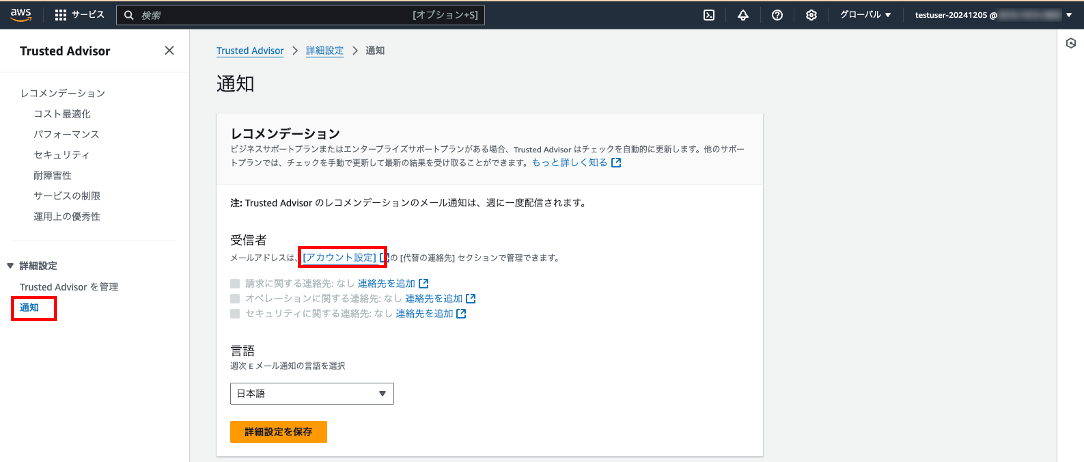Select 通知 in the sidebar
This screenshot has width=1084, height=462.
click(x=30, y=308)
